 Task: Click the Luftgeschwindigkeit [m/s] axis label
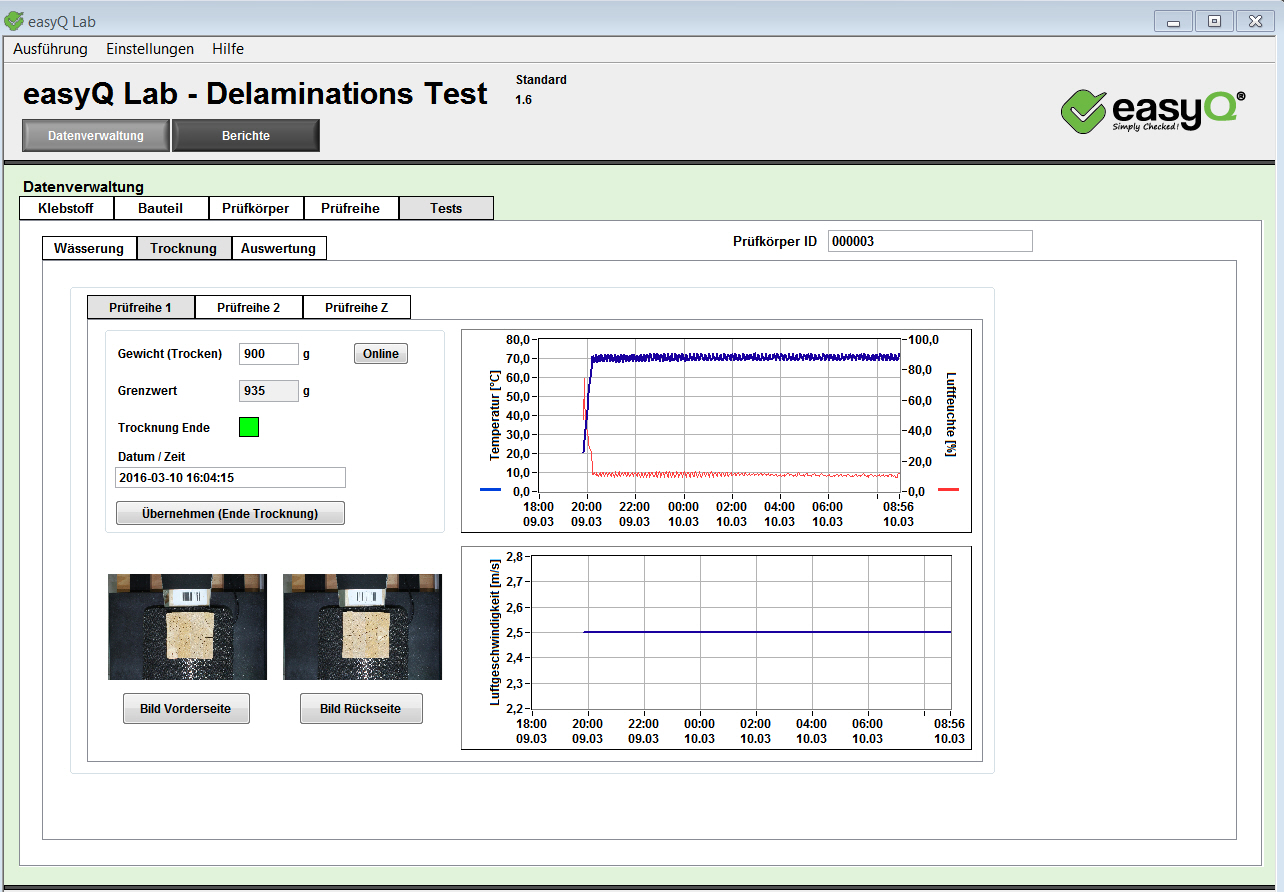tap(494, 632)
